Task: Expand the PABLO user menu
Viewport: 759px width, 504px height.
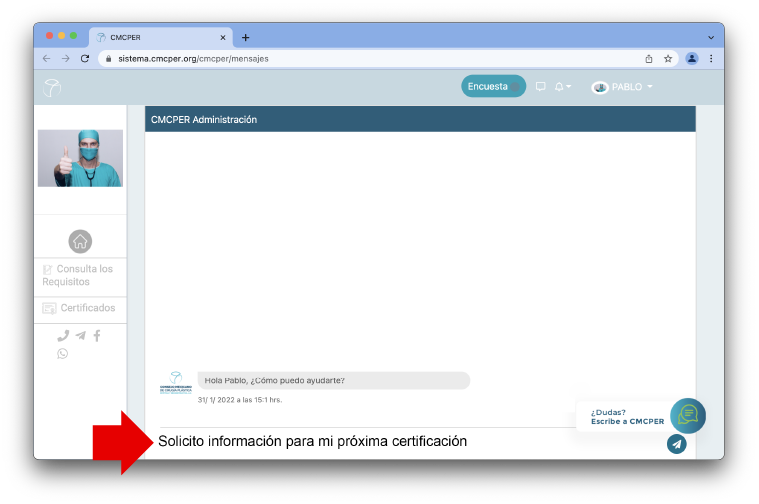Action: pos(632,87)
